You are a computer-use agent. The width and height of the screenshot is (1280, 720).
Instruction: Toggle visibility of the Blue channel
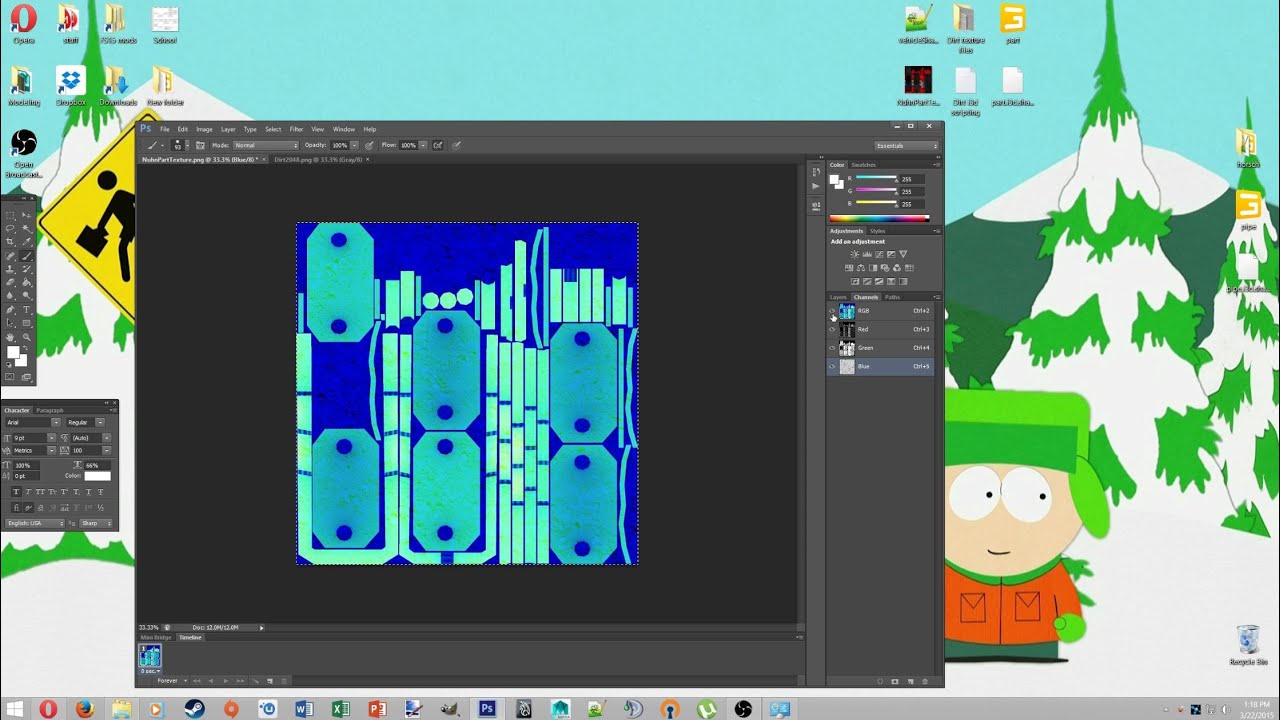coord(832,367)
